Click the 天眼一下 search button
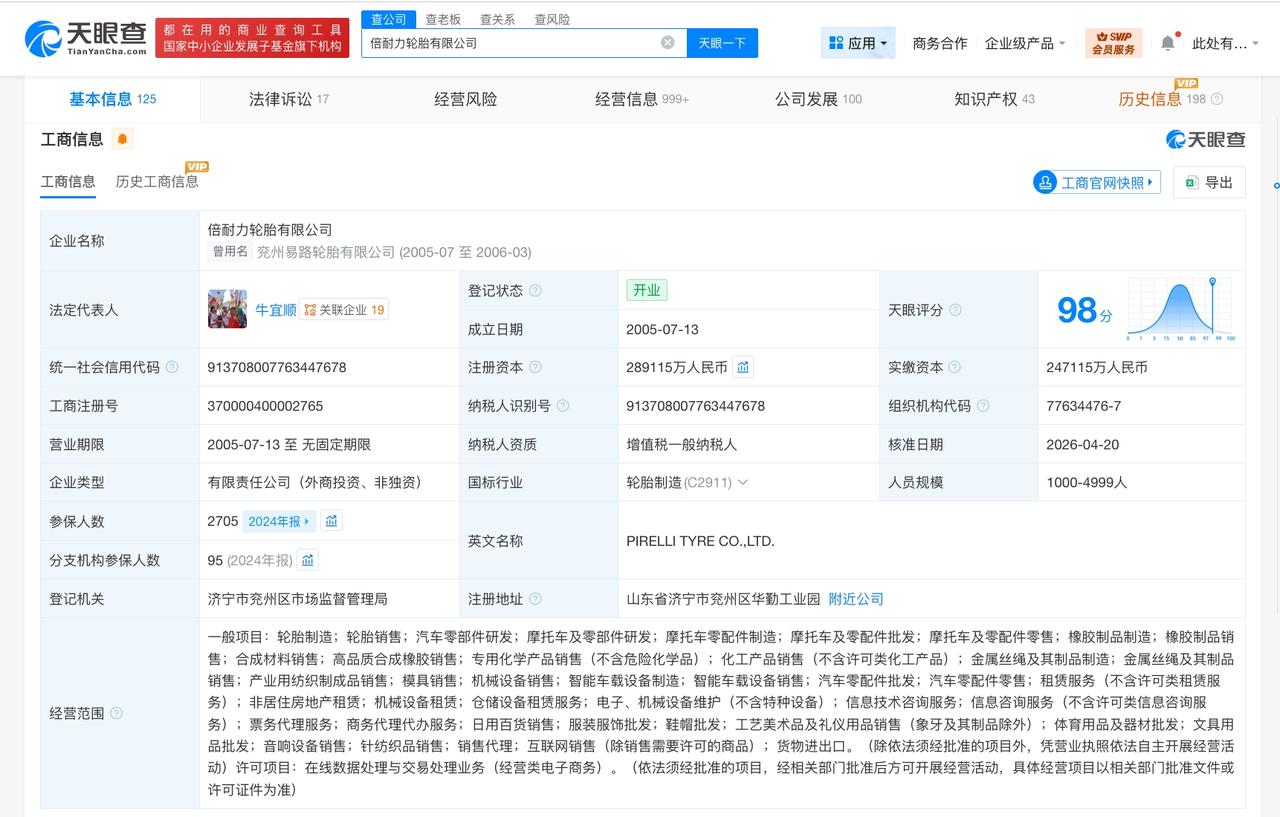Image resolution: width=1280 pixels, height=817 pixels. coord(722,42)
